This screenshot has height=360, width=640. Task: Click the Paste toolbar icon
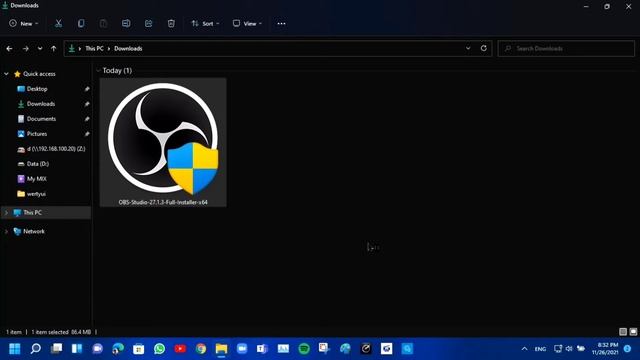click(103, 24)
